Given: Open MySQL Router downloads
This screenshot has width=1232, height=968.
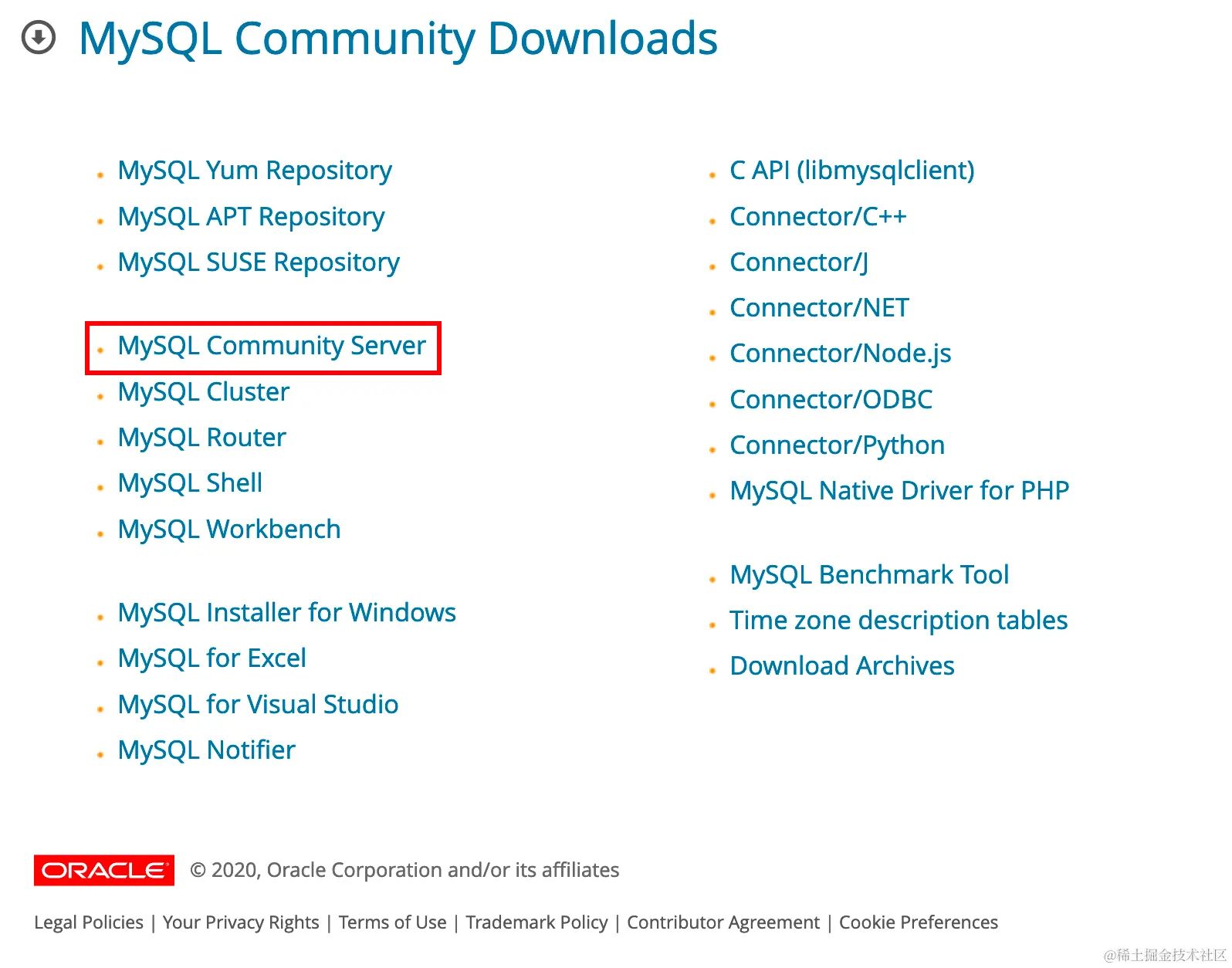Looking at the screenshot, I should coord(202,438).
